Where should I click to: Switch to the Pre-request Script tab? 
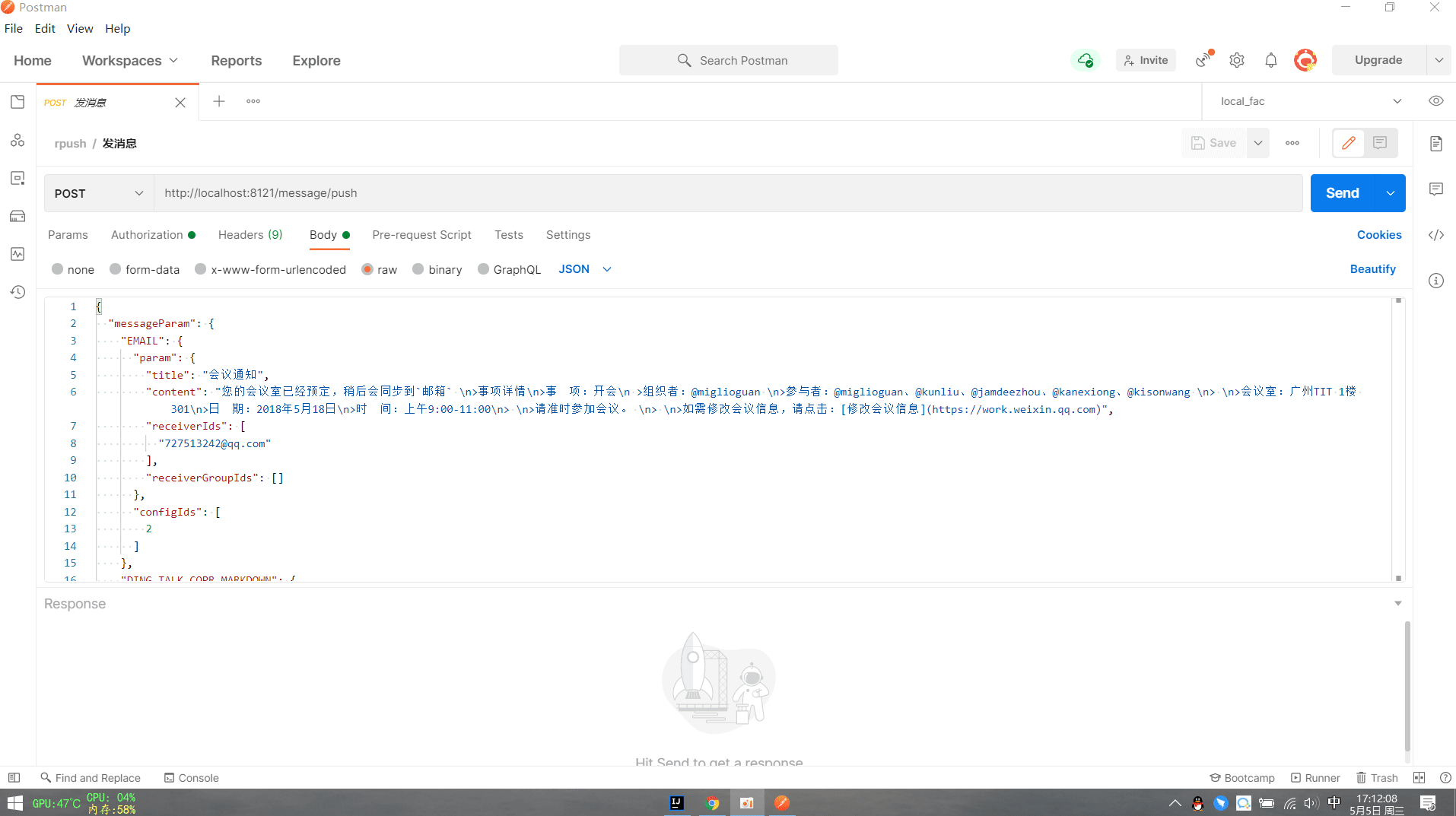click(421, 235)
